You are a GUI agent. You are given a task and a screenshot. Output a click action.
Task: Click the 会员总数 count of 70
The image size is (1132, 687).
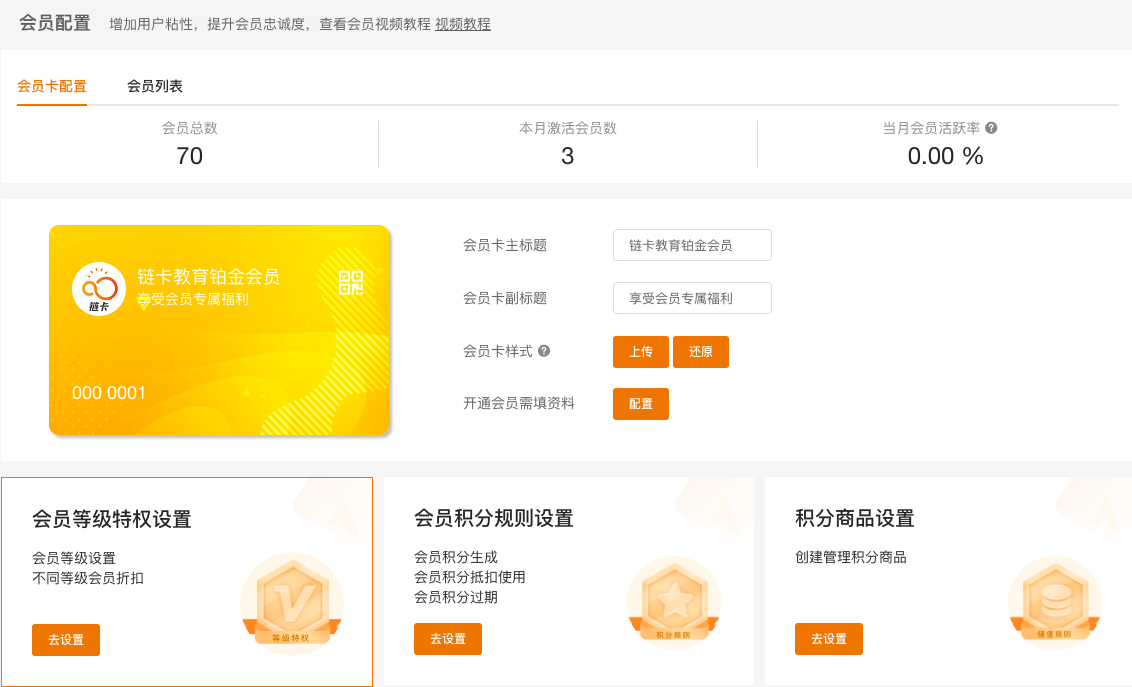(189, 156)
